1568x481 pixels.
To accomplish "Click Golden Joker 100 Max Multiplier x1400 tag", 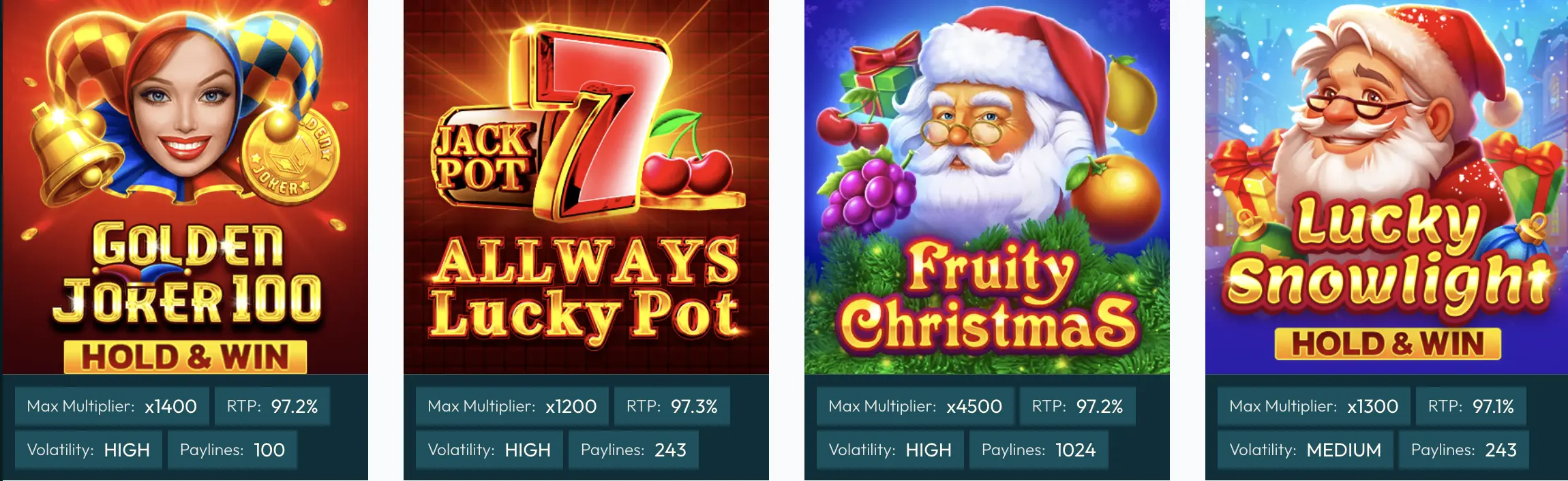I will pyautogui.click(x=112, y=407).
